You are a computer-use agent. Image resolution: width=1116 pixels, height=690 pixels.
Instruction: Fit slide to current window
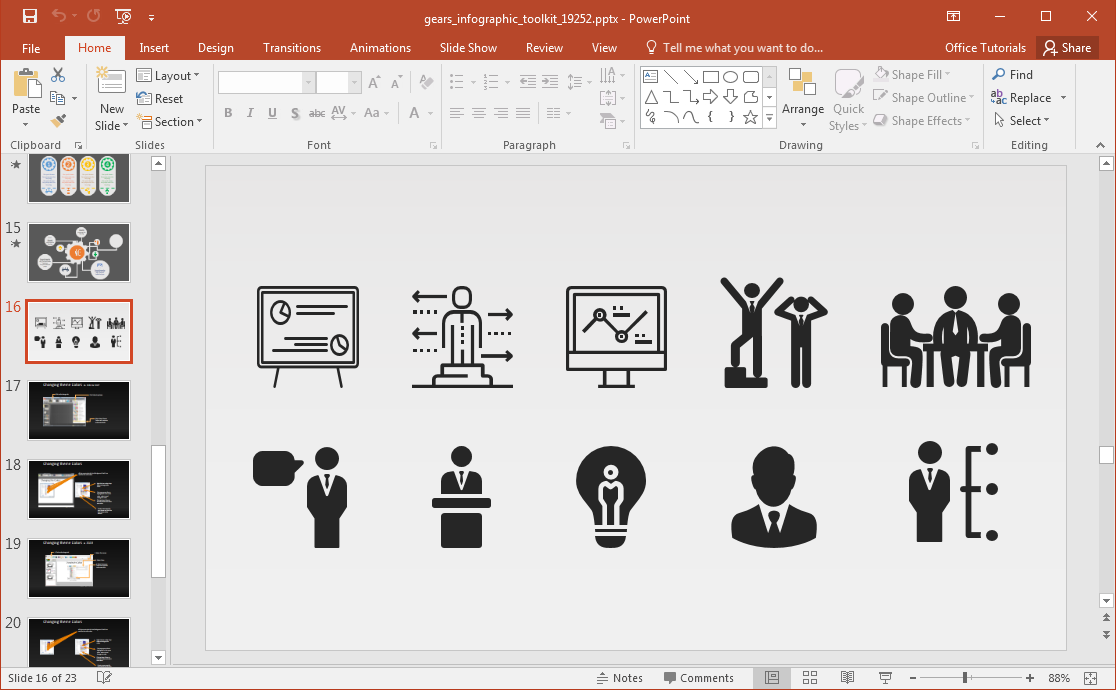tap(1098, 678)
